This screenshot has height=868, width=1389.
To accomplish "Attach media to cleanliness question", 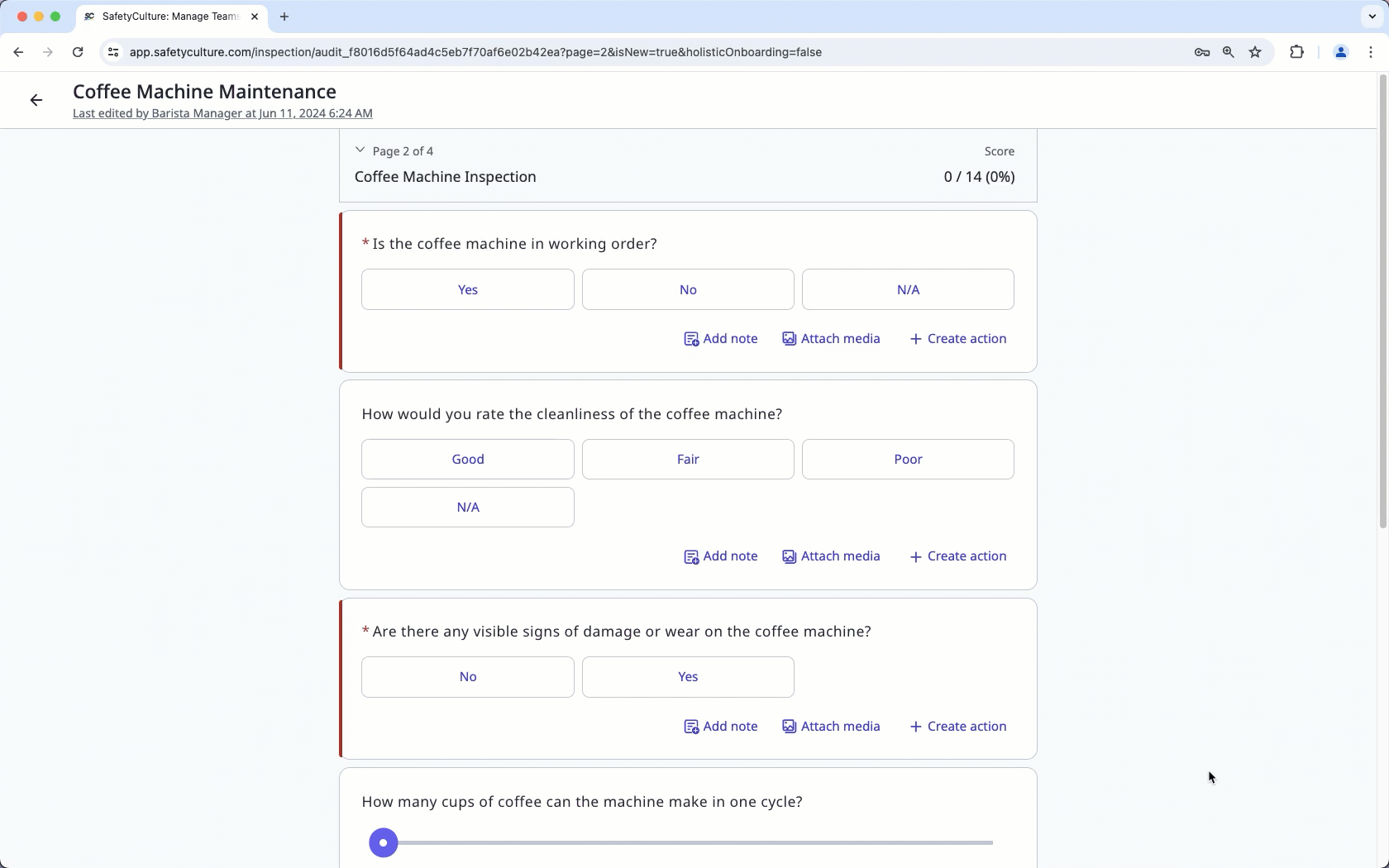I will (831, 556).
